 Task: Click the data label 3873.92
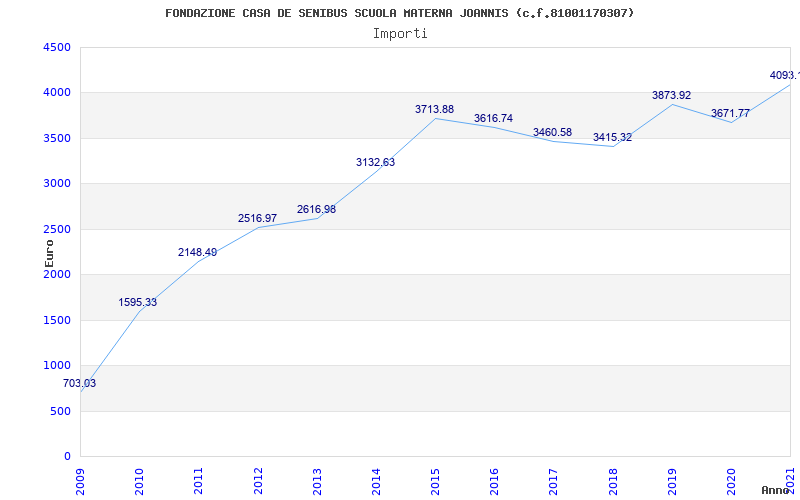(x=671, y=95)
